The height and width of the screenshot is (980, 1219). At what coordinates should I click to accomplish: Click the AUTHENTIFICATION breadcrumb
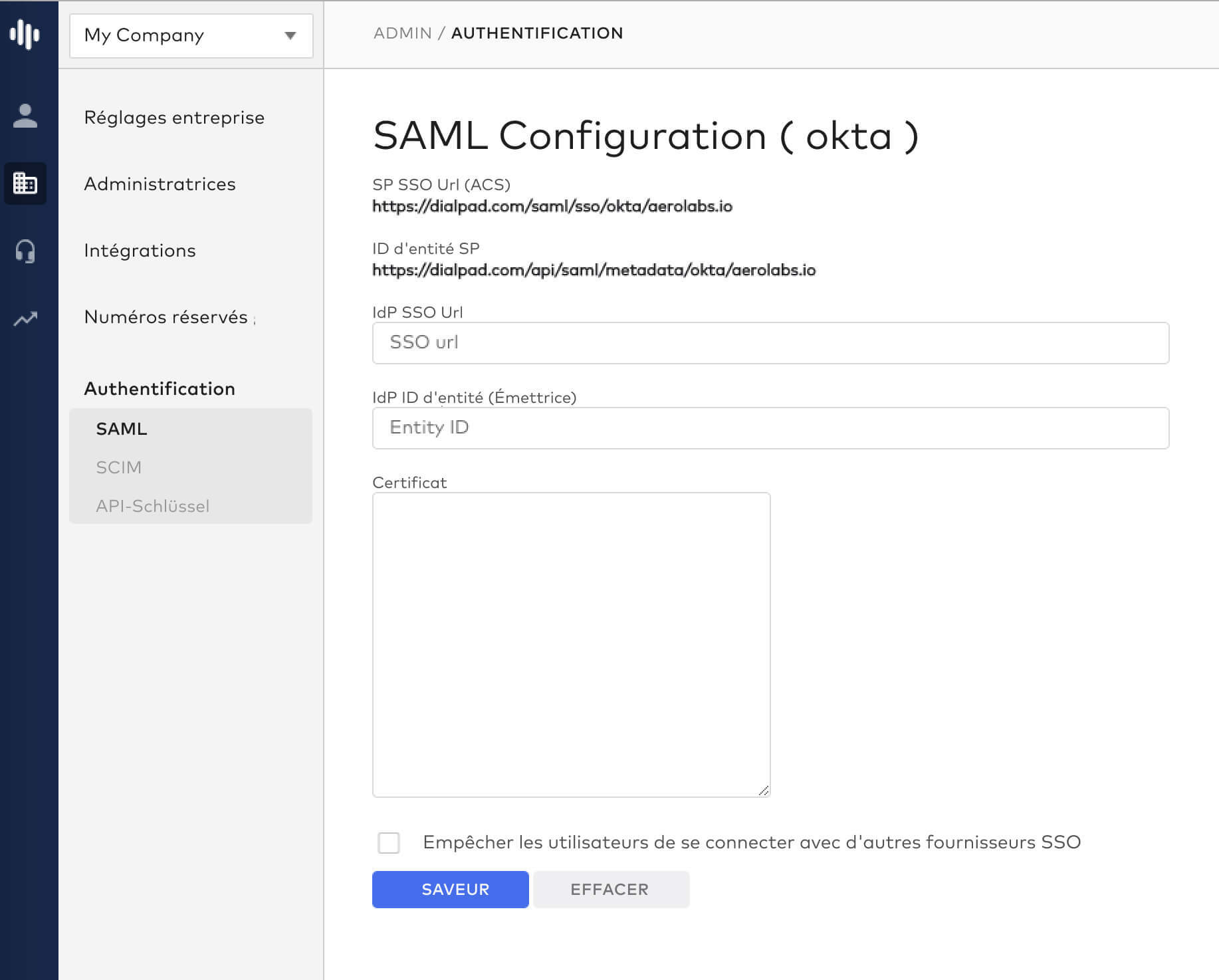tap(537, 33)
